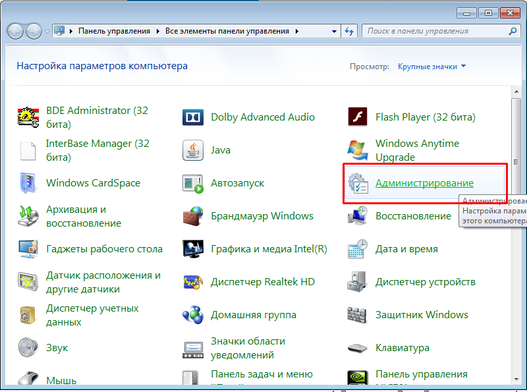Click the Device Manager (Диспетчер устройств) icon

coord(357,282)
